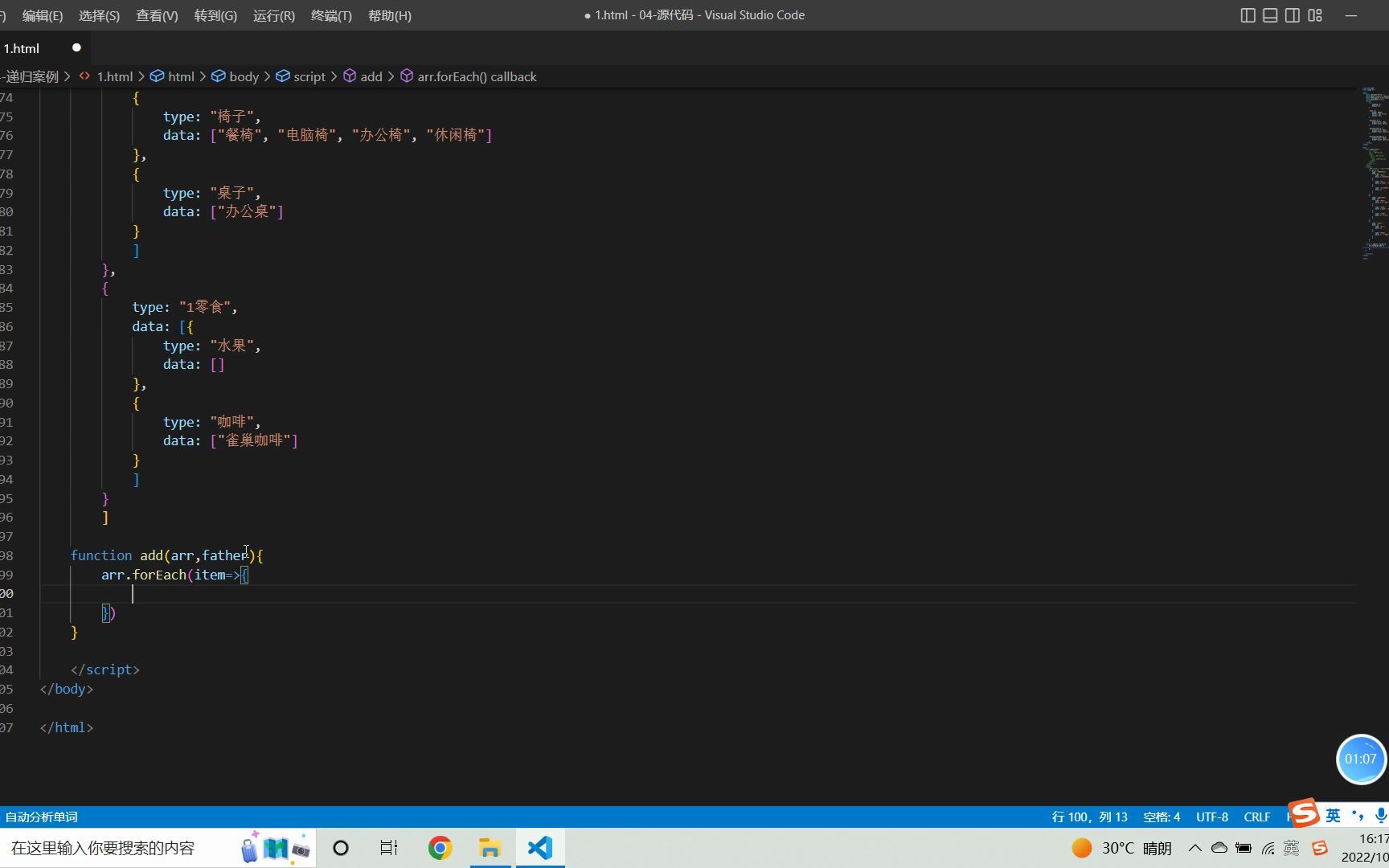1389x868 pixels.
Task: Toggle primary side bar layout icon
Action: (1248, 15)
